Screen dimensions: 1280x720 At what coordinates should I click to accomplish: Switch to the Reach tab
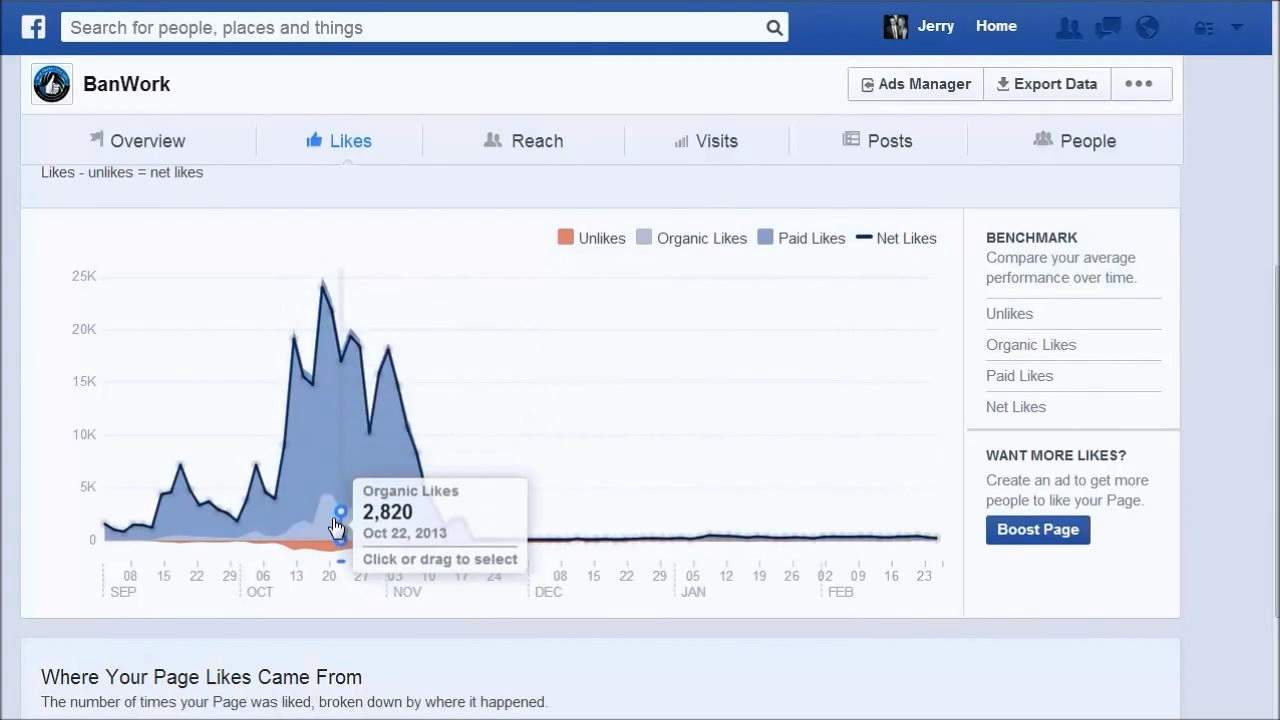523,141
